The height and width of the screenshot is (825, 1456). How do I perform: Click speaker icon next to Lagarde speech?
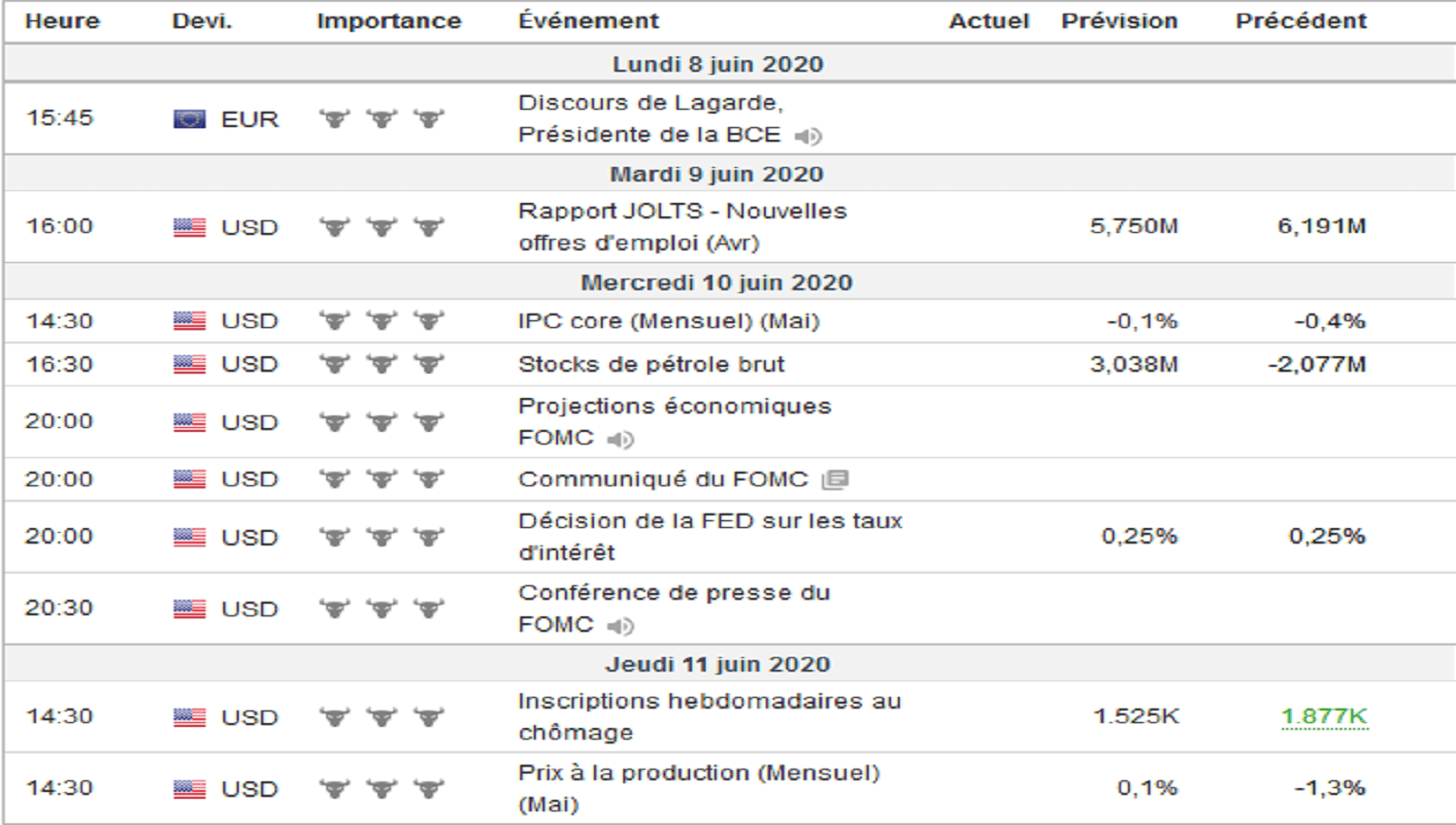click(808, 136)
